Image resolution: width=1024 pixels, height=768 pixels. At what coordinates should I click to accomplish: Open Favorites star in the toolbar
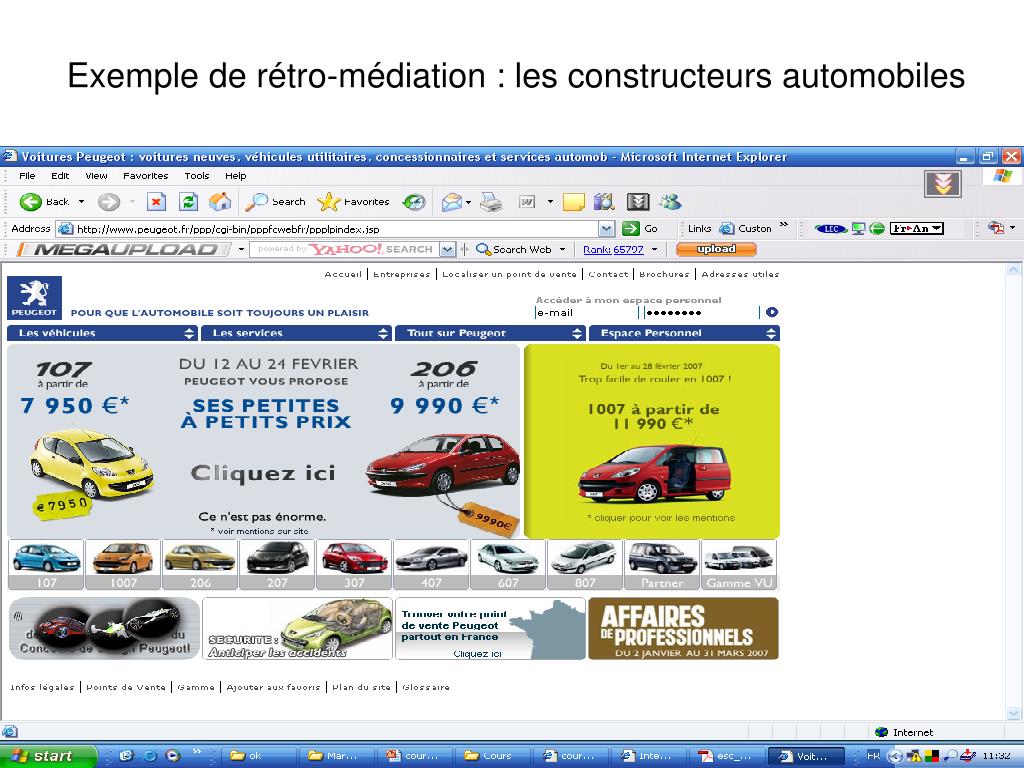(353, 202)
